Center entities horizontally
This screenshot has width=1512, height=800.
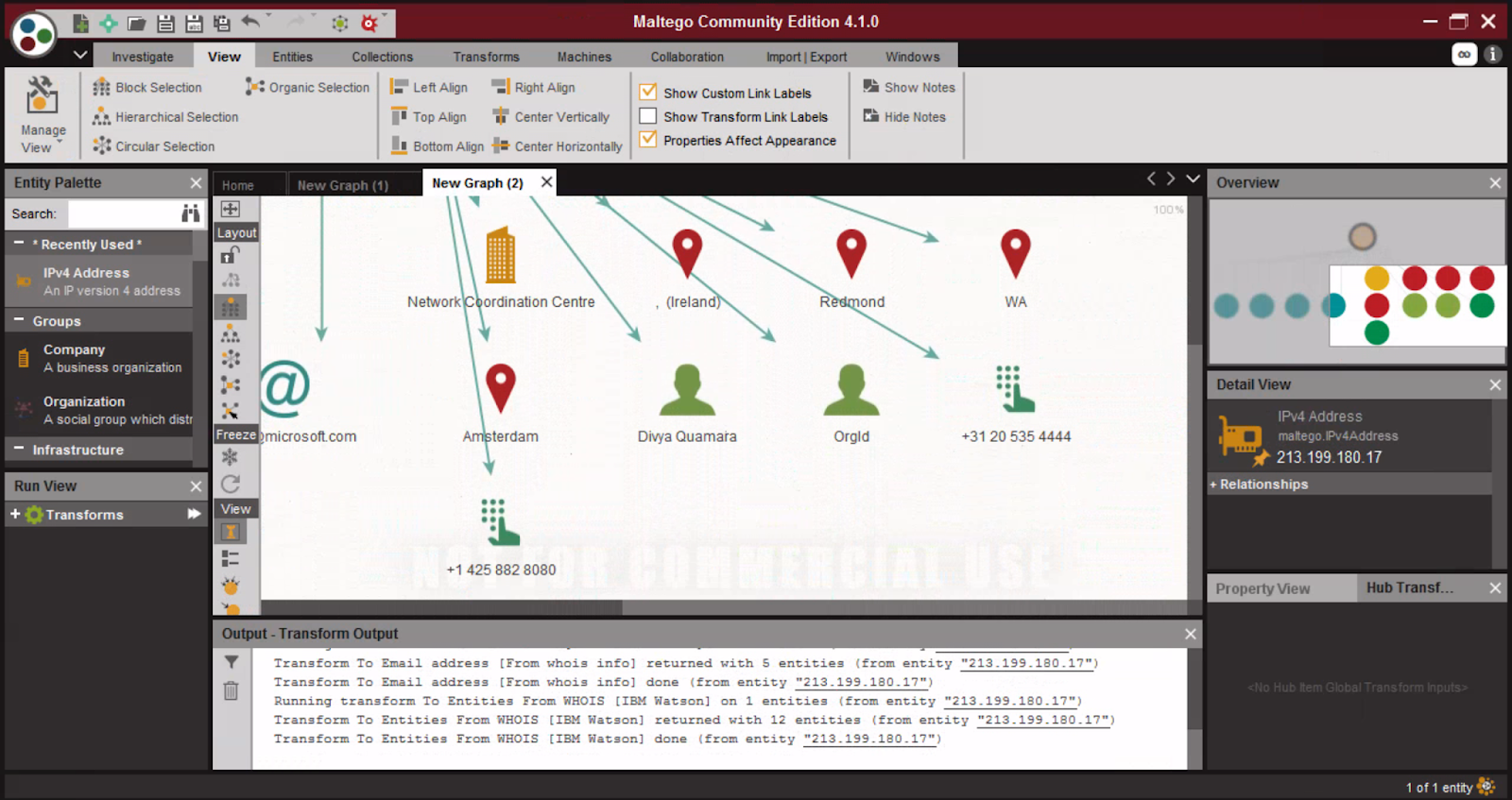click(x=558, y=146)
